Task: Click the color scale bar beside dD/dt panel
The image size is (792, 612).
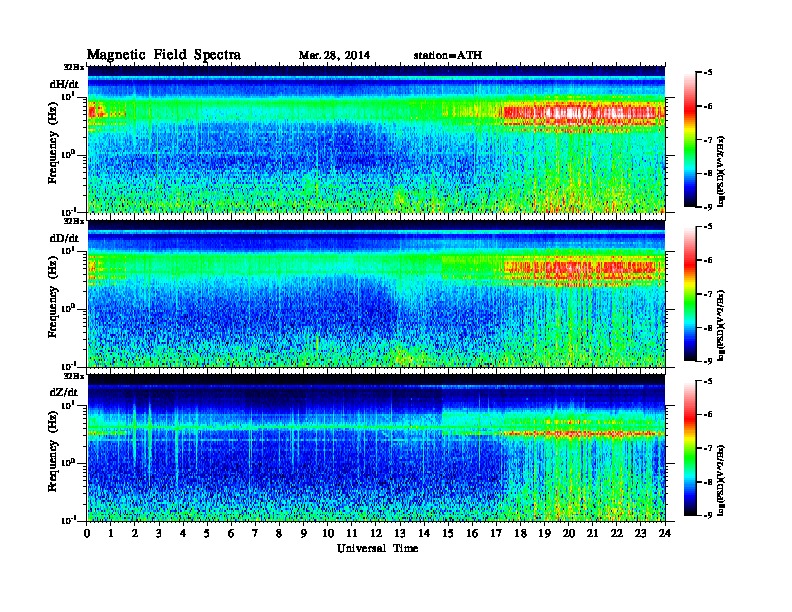Action: 690,294
